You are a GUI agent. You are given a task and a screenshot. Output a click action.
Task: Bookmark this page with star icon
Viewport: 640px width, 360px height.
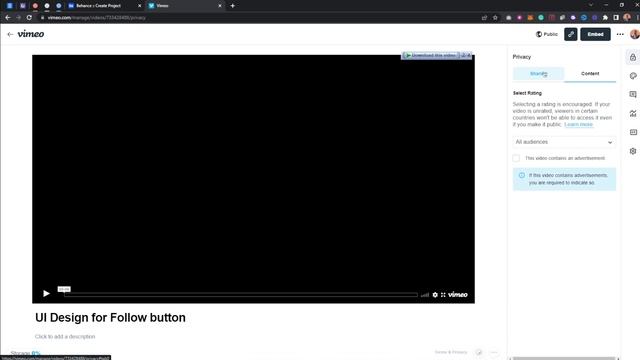(495, 18)
